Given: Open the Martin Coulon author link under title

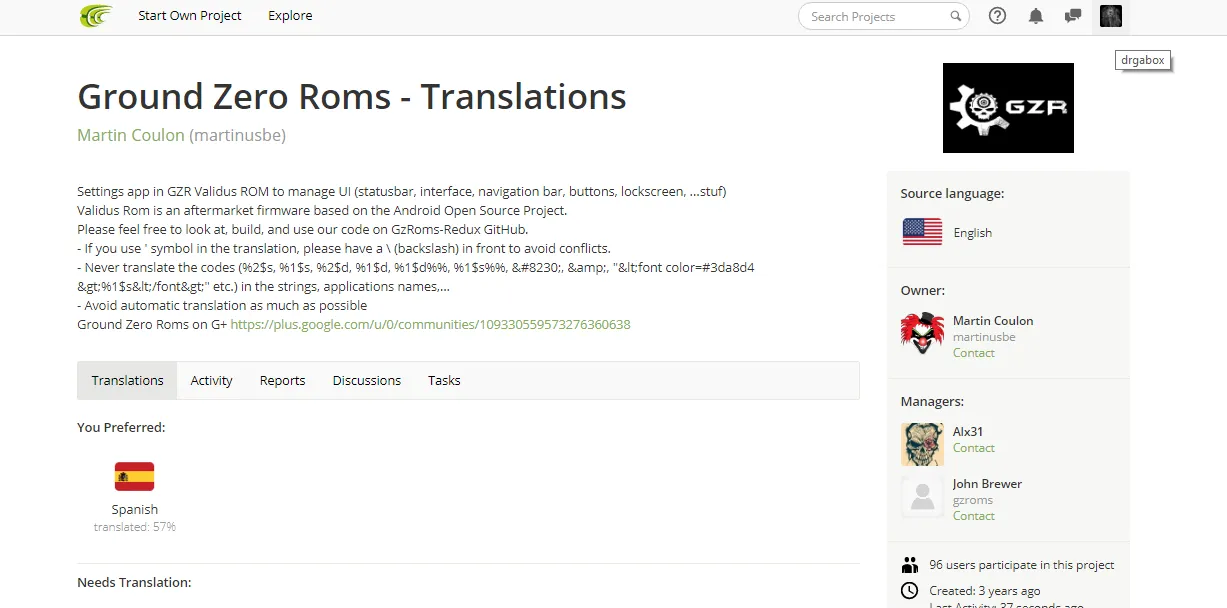Looking at the screenshot, I should pyautogui.click(x=131, y=135).
